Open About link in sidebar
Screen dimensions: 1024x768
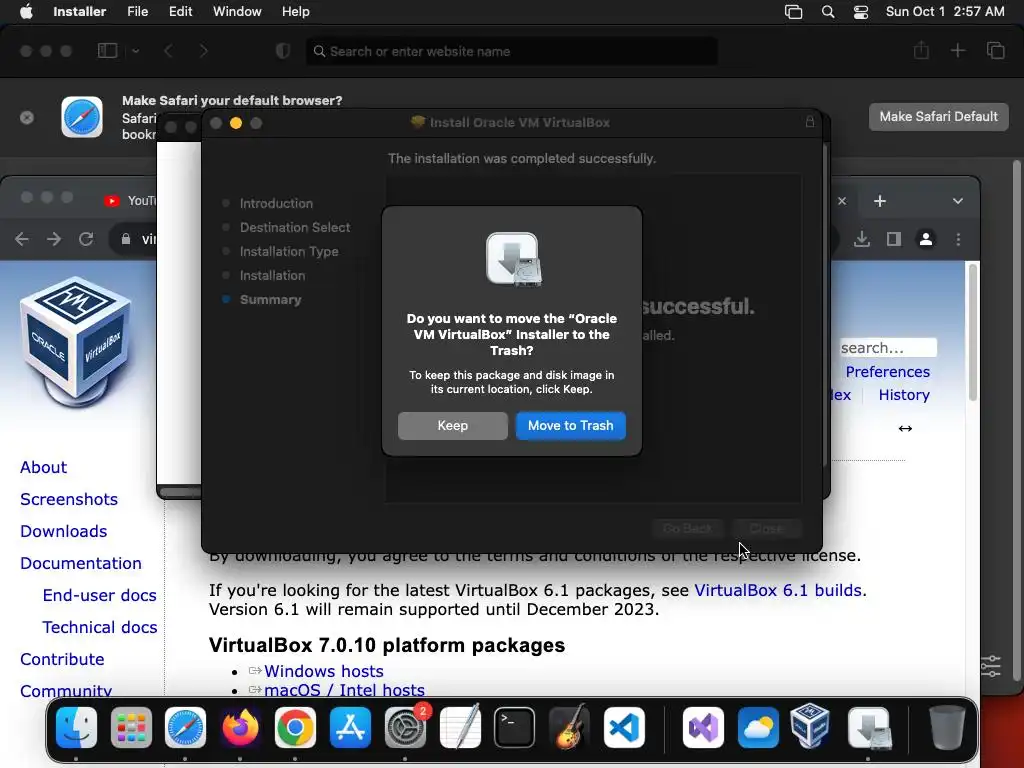click(x=43, y=468)
